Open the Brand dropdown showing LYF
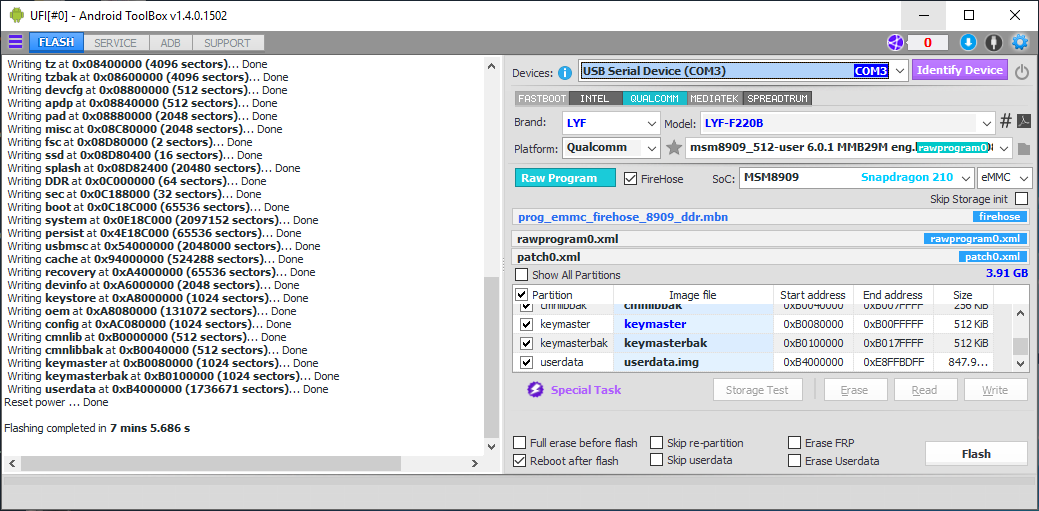Image resolution: width=1039 pixels, height=511 pixels. [x=610, y=123]
